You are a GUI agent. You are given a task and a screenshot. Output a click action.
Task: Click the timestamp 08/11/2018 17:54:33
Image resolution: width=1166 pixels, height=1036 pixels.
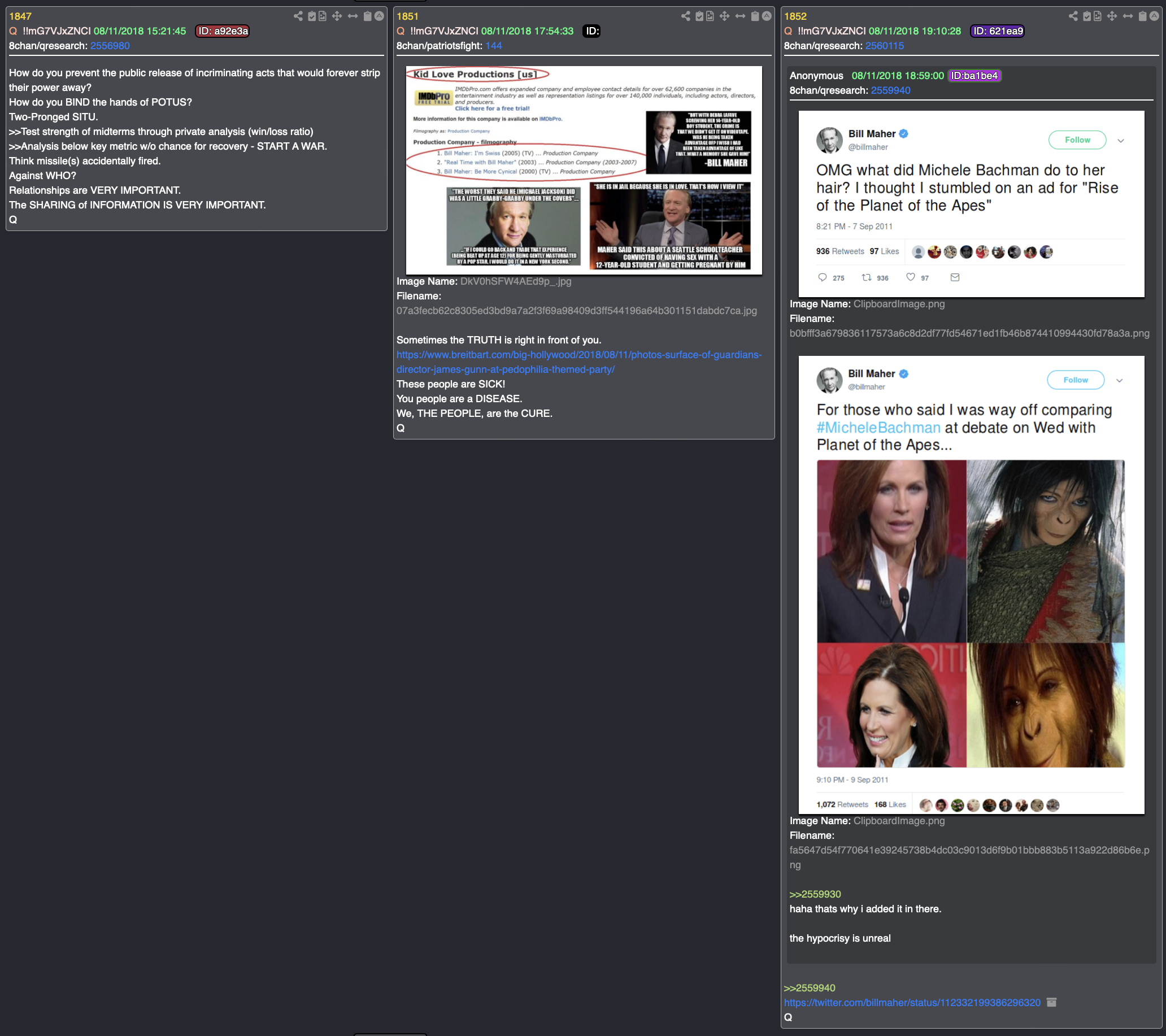click(x=527, y=31)
